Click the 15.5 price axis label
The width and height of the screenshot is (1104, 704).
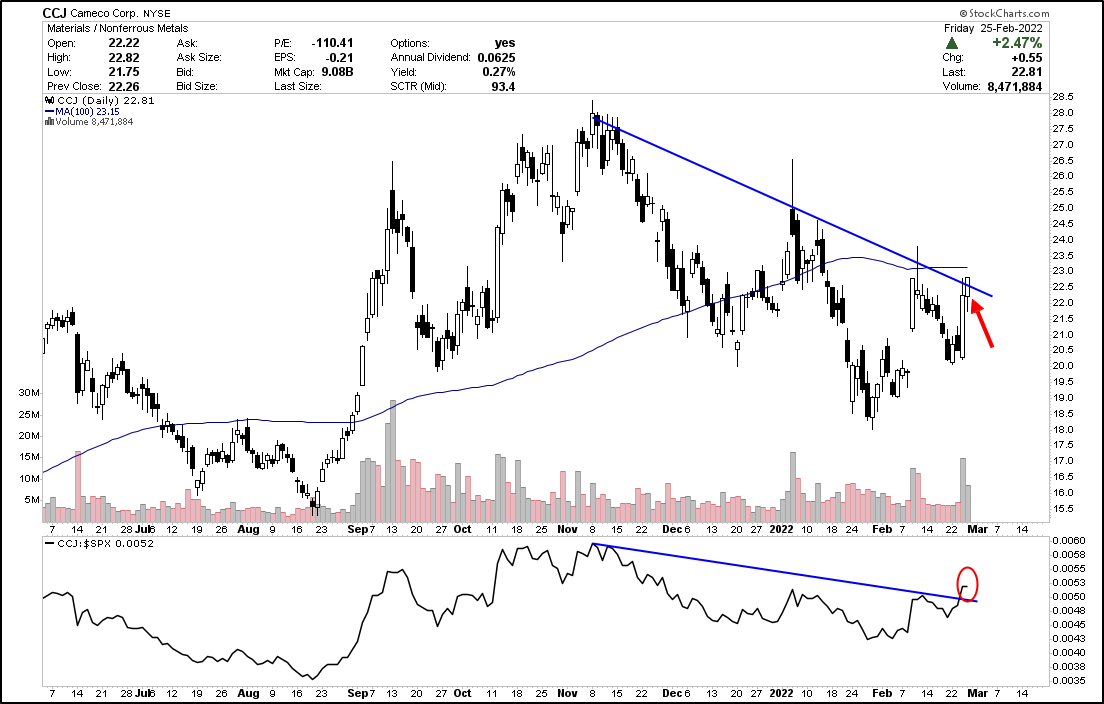click(x=1064, y=508)
